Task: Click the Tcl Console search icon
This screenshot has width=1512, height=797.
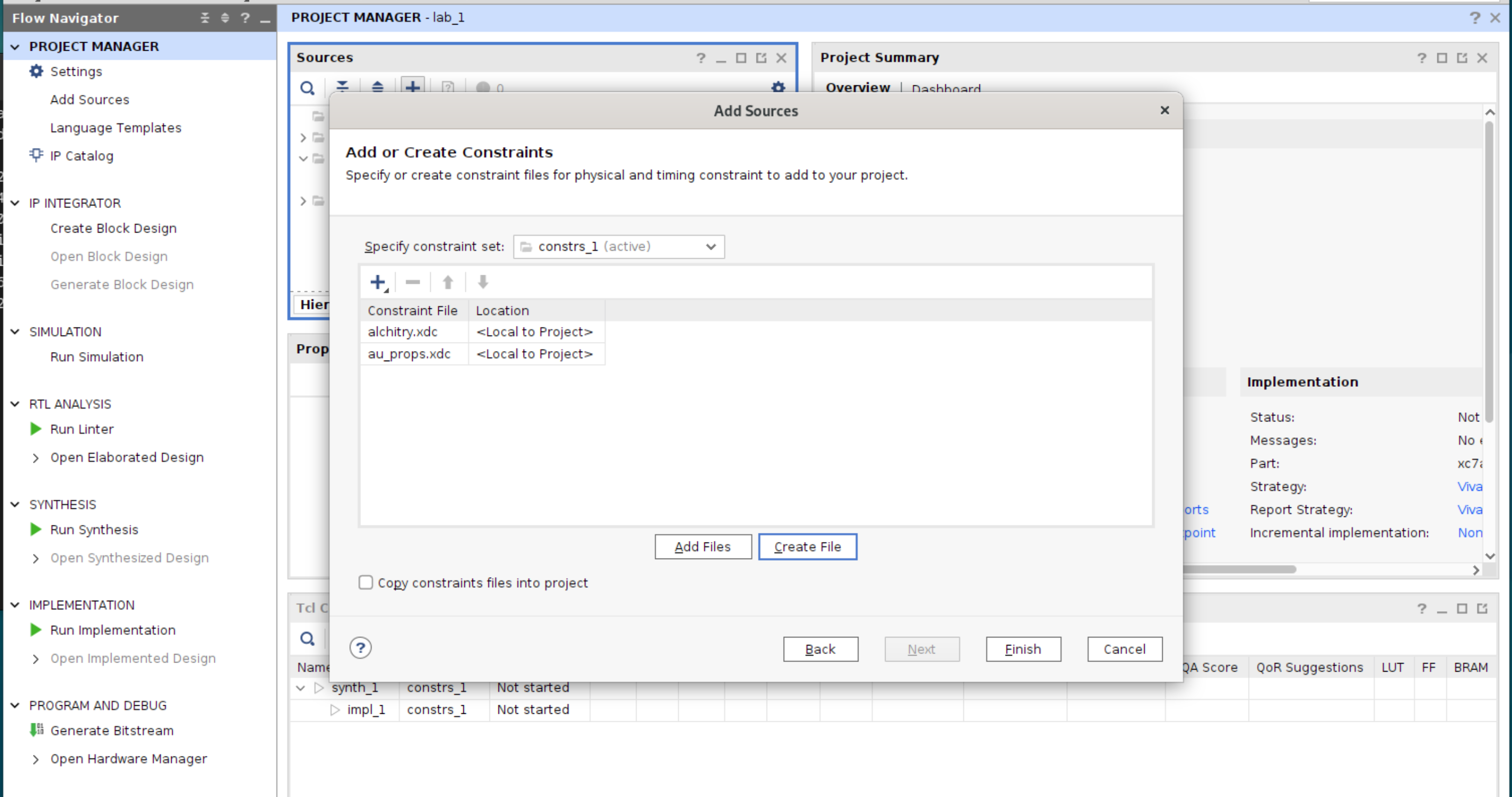Action: pyautogui.click(x=307, y=639)
